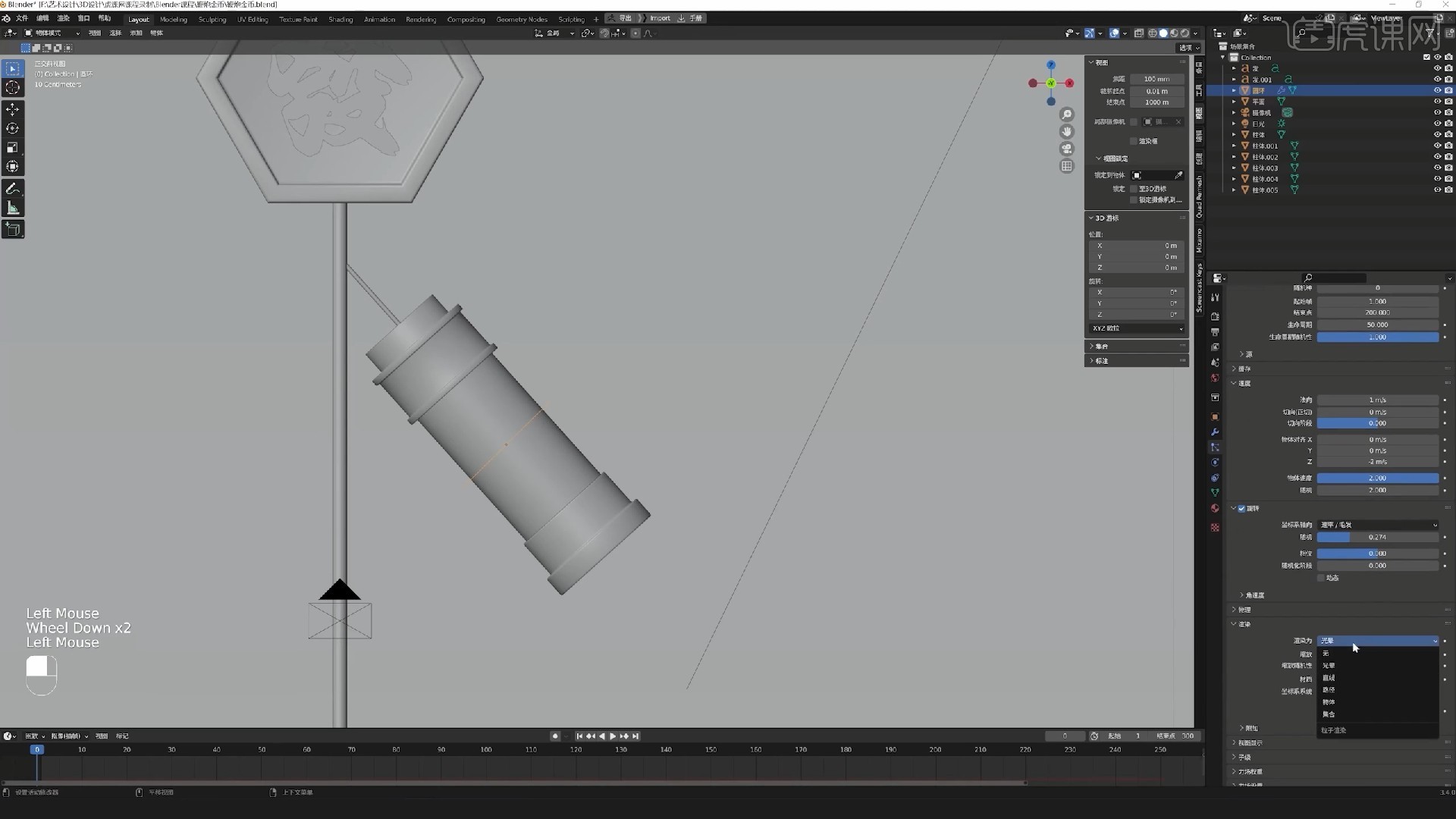Activate the Rotate tool

13,129
